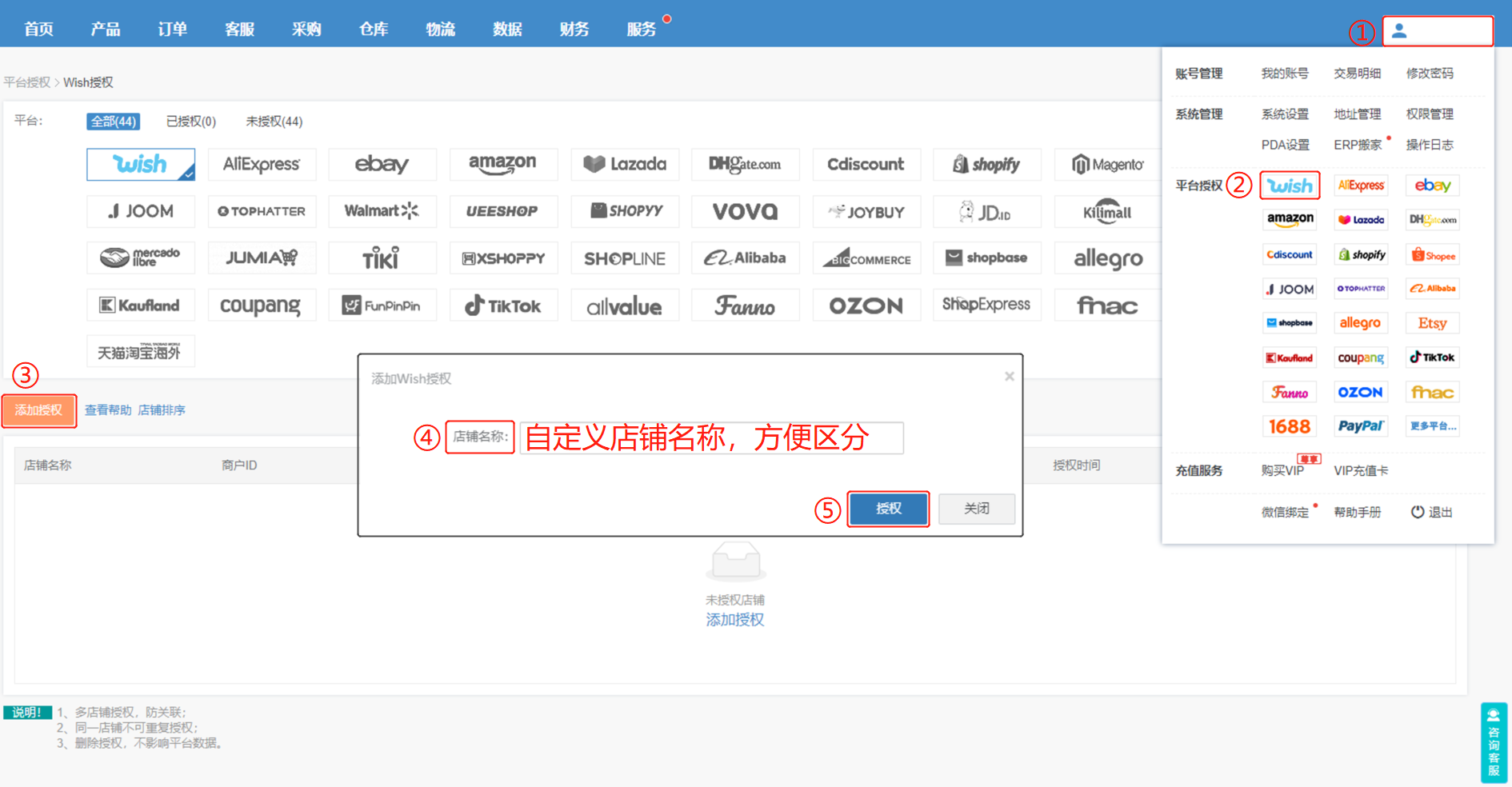The image size is (1512, 787).
Task: Click the 店铺名称 column header
Action: 48,465
